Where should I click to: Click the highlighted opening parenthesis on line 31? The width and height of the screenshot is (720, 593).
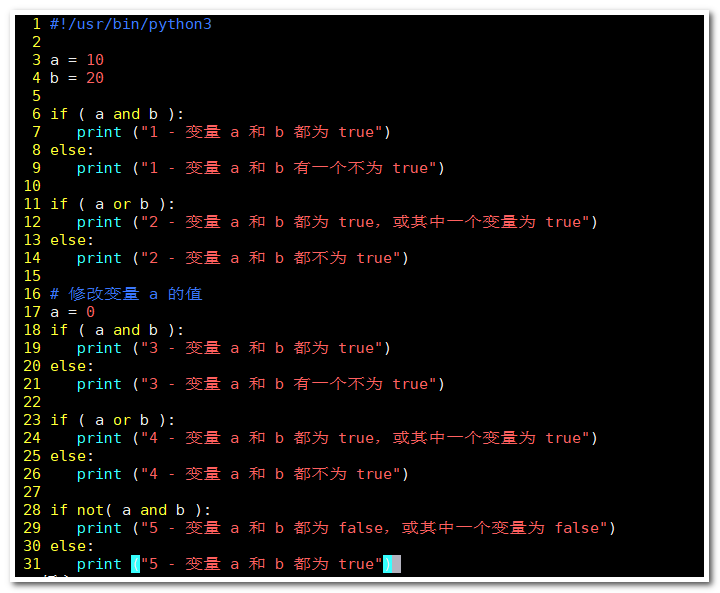[x=135, y=564]
